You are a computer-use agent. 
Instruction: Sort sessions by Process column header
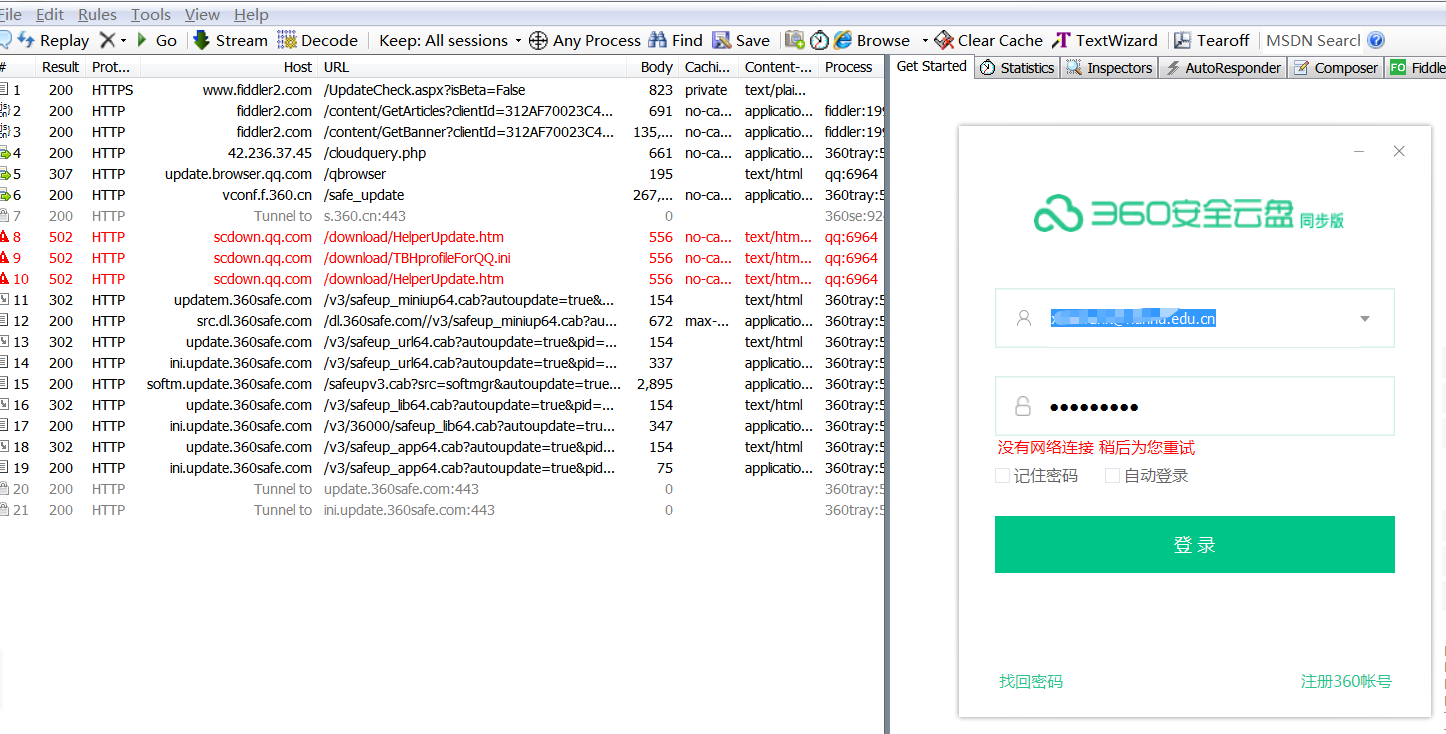pyautogui.click(x=850, y=67)
